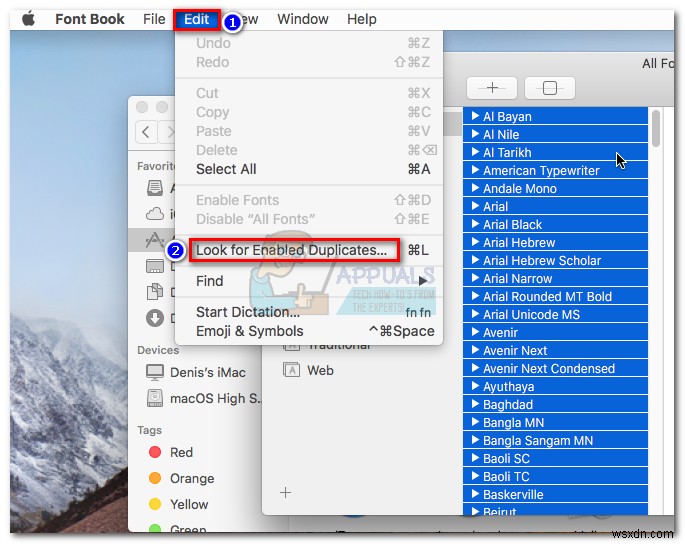Open the Help menu
This screenshot has height=544, width=685.
click(x=362, y=19)
